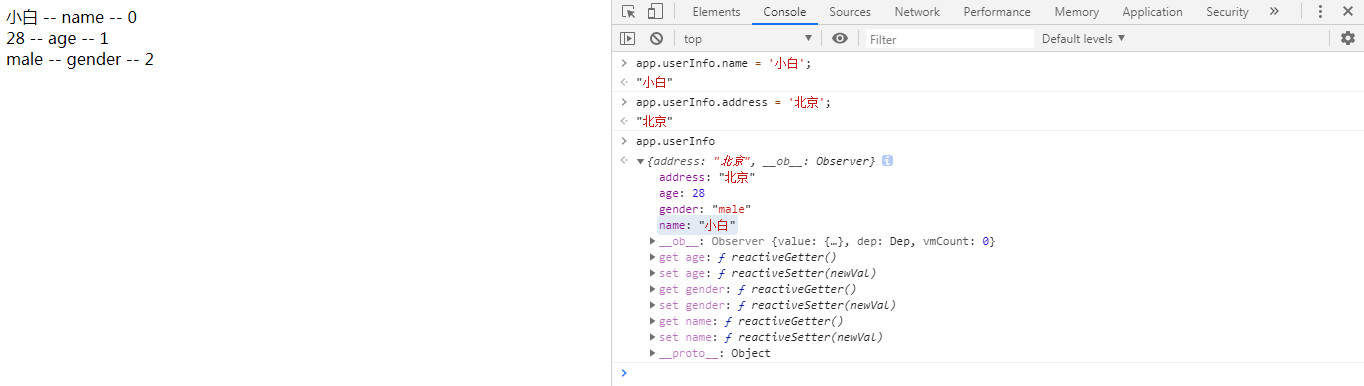The width and height of the screenshot is (1364, 386).
Task: Expand the set gender reactiveSetter
Action: point(653,305)
